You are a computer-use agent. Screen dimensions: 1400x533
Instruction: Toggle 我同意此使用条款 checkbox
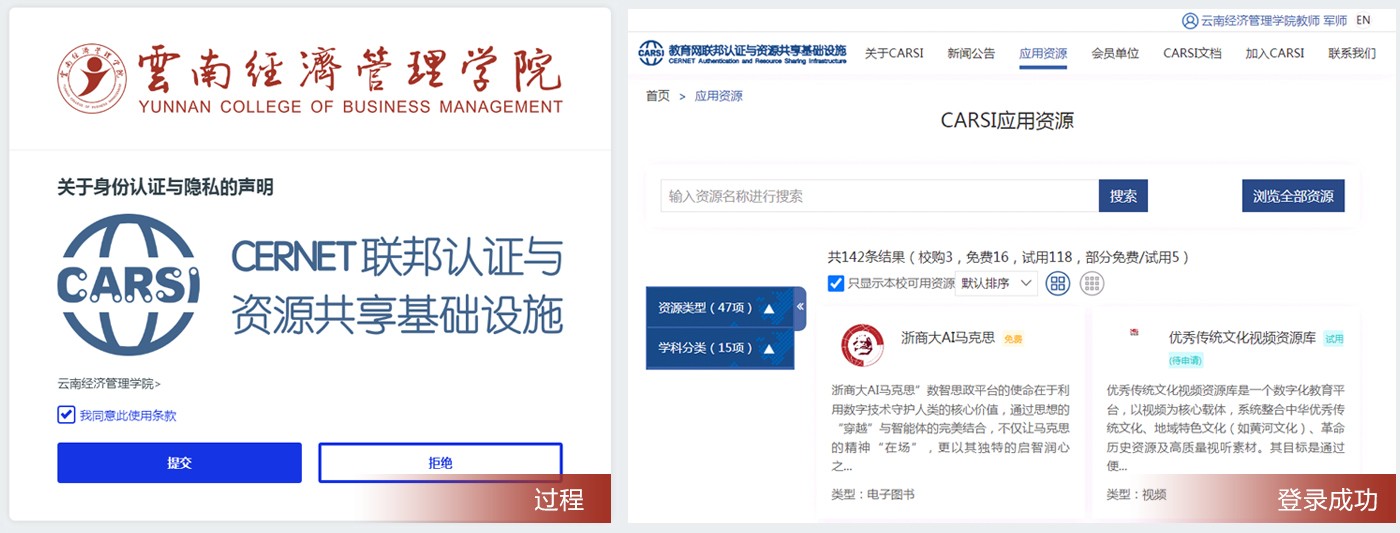coord(67,415)
